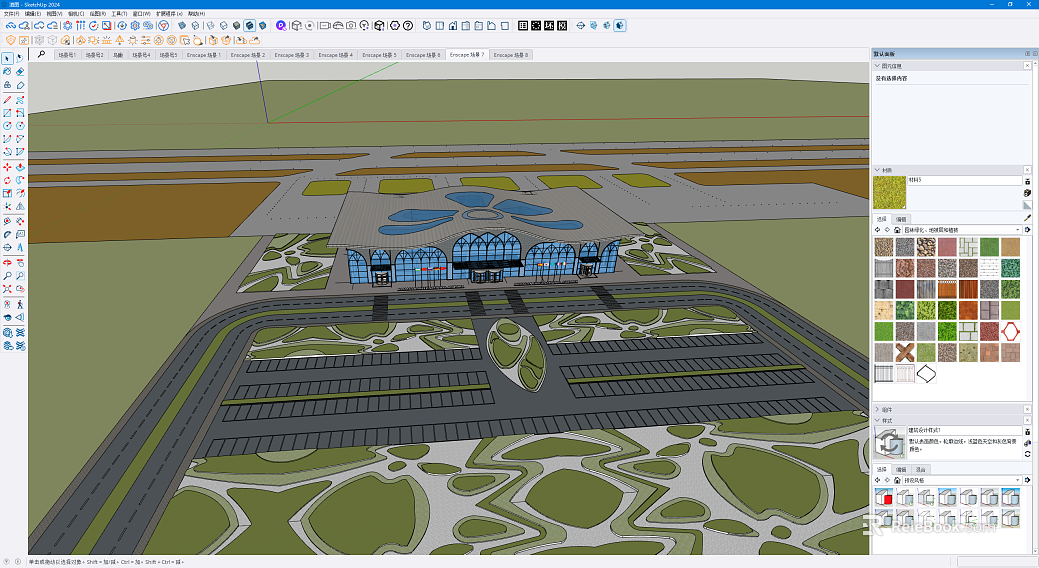Open the Edit menu

pyautogui.click(x=32, y=13)
